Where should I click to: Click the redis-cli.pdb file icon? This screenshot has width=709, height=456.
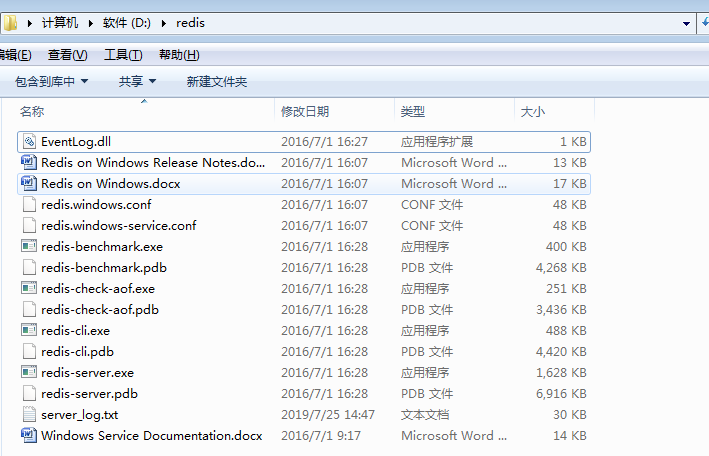click(29, 352)
